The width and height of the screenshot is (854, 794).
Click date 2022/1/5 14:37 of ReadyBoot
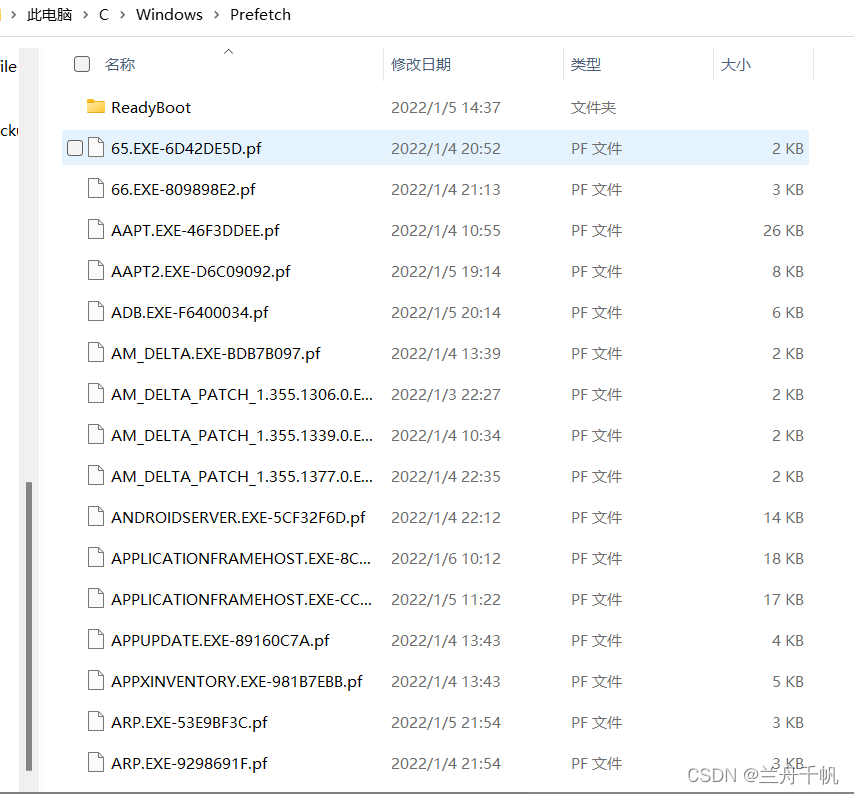(x=446, y=108)
